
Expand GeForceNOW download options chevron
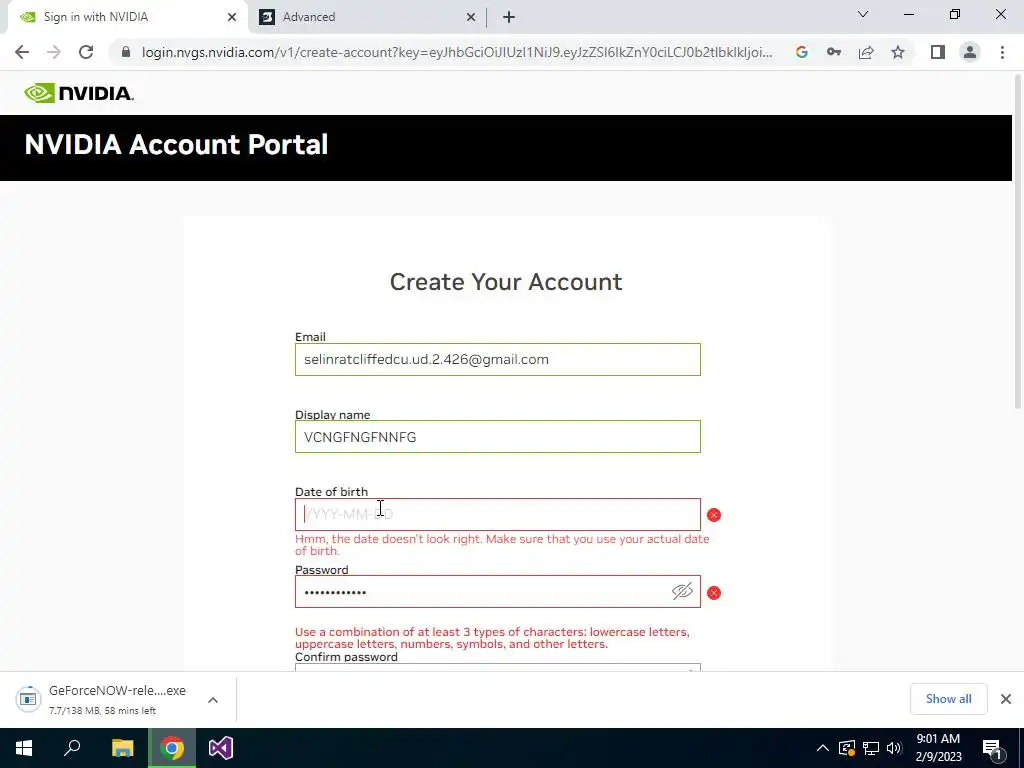(213, 699)
